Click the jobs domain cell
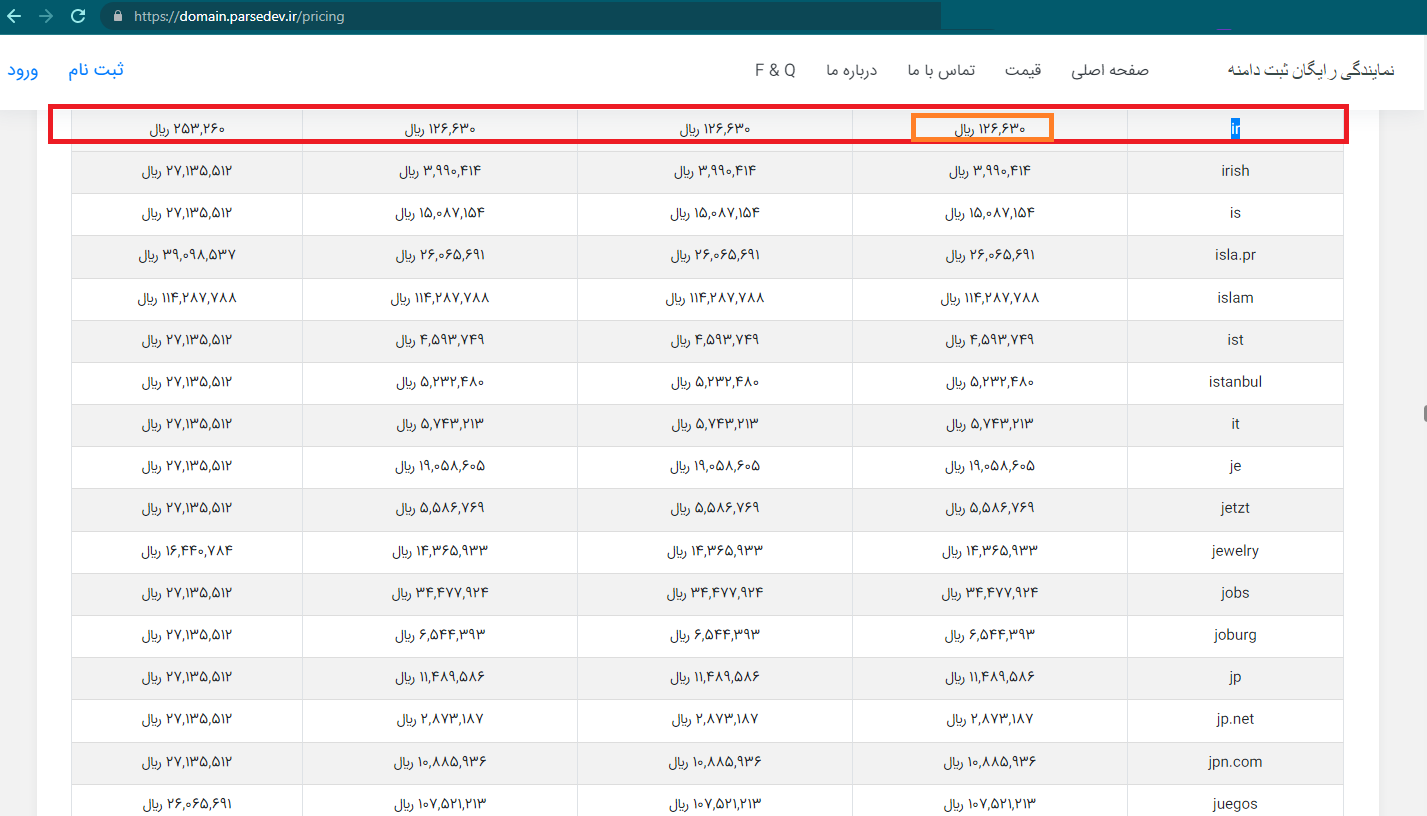This screenshot has height=816, width=1427. [1235, 593]
